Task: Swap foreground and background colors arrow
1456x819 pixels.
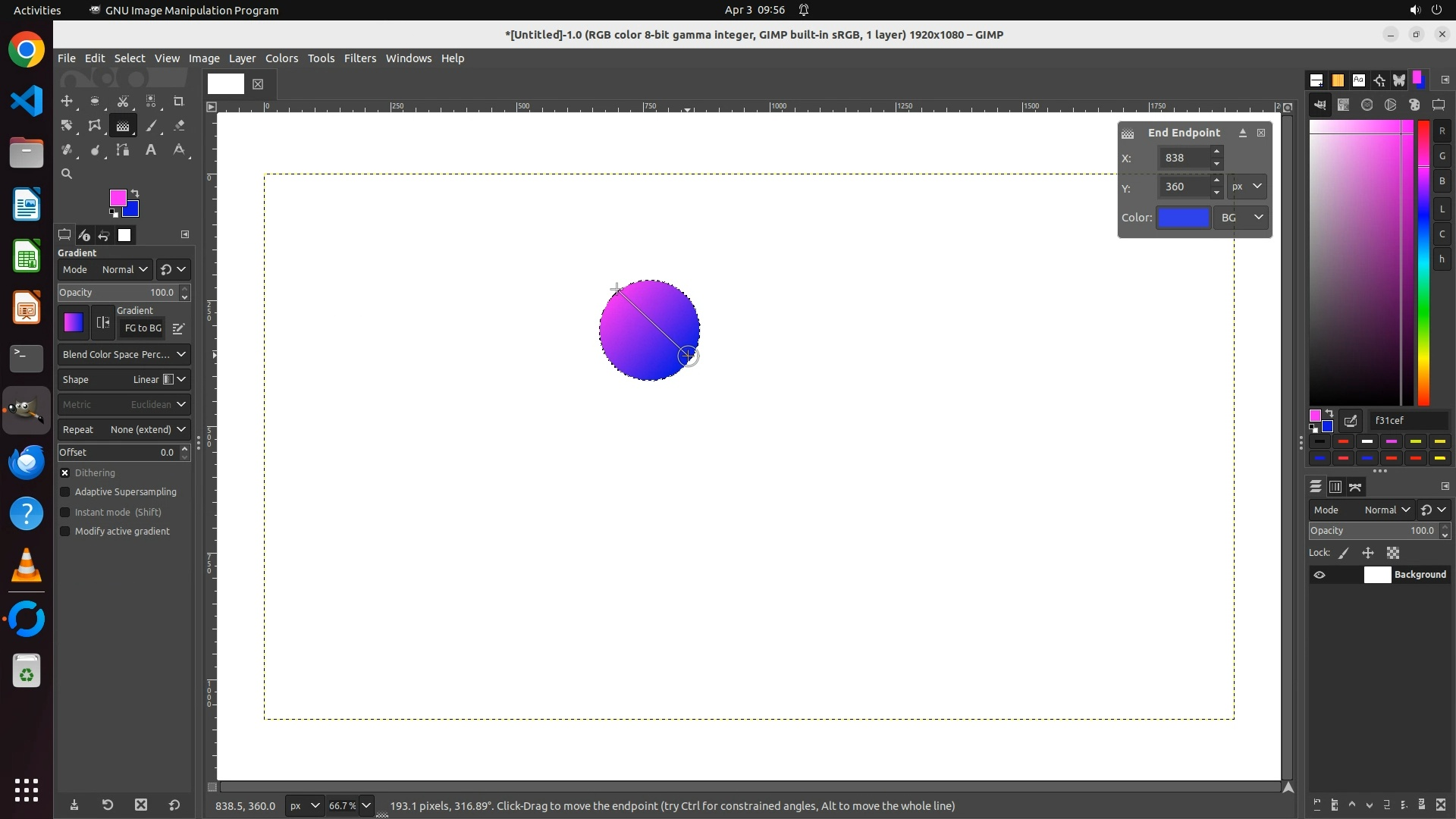Action: (135, 193)
